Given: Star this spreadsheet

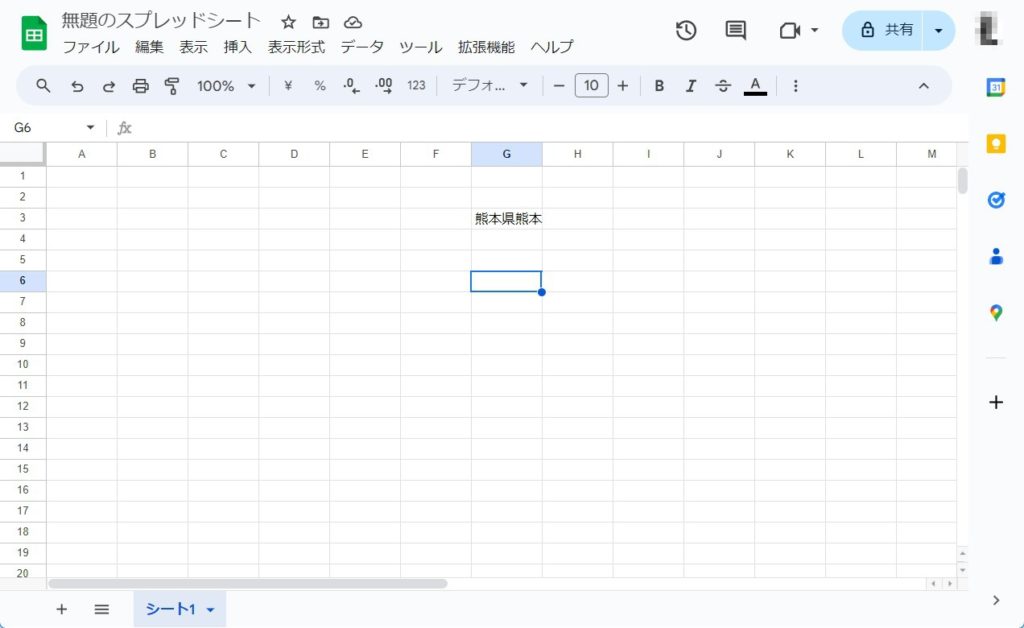Looking at the screenshot, I should click(288, 22).
